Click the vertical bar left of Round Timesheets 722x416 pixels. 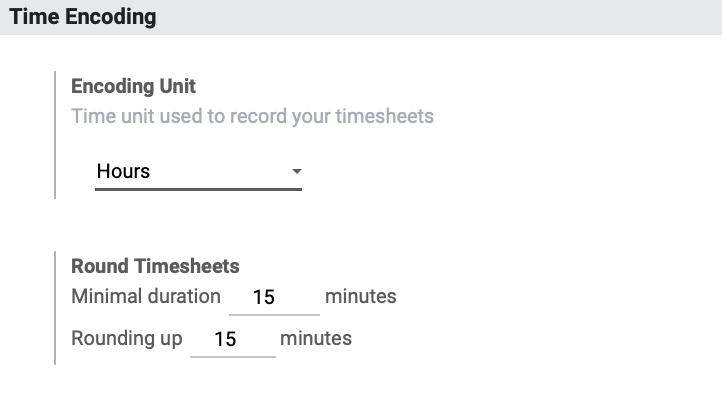(x=55, y=308)
